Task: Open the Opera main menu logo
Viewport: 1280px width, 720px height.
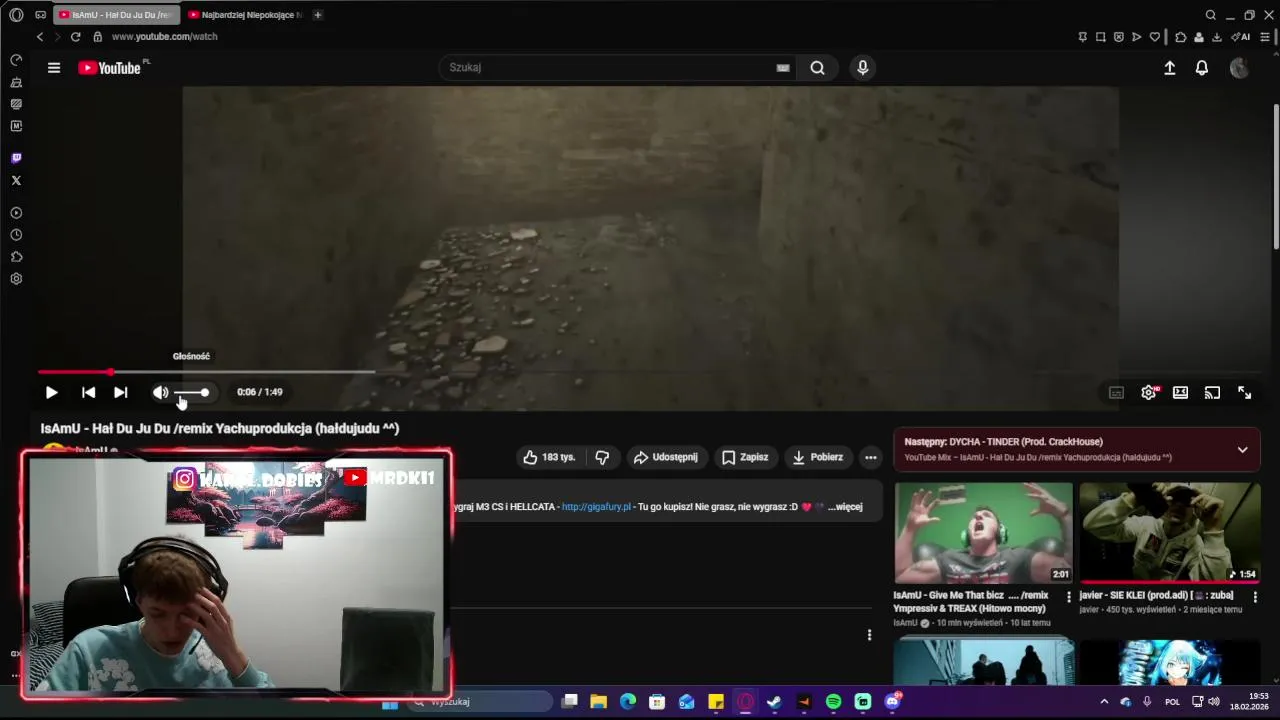Action: pyautogui.click(x=16, y=15)
